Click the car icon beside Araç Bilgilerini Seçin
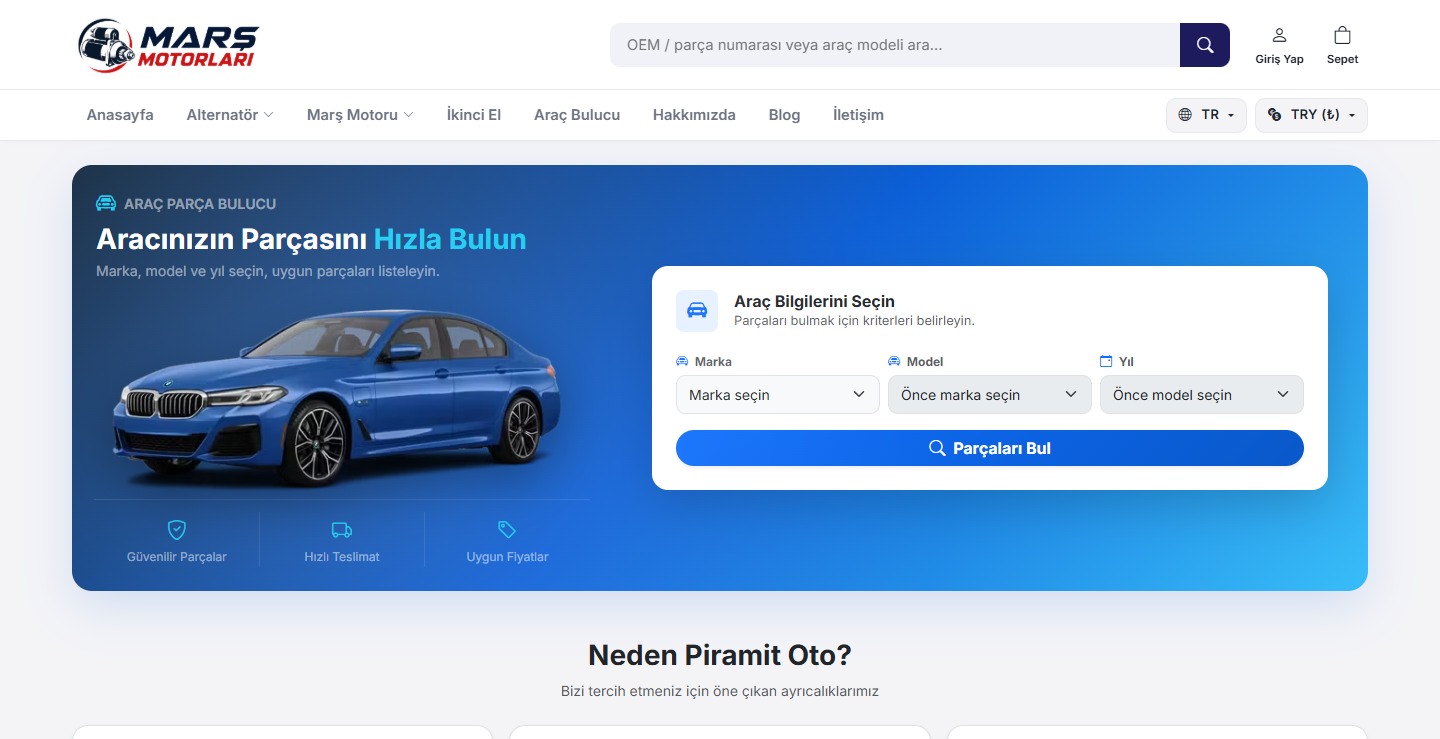 pos(697,310)
